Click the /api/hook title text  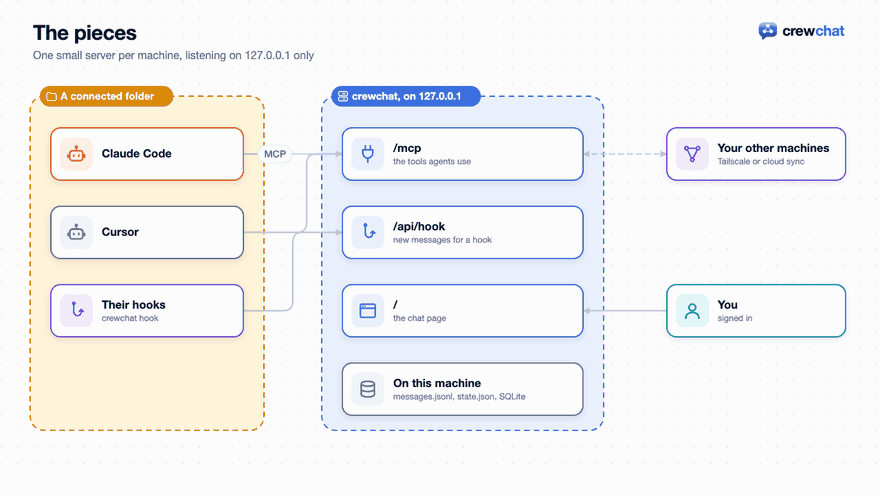pos(419,226)
